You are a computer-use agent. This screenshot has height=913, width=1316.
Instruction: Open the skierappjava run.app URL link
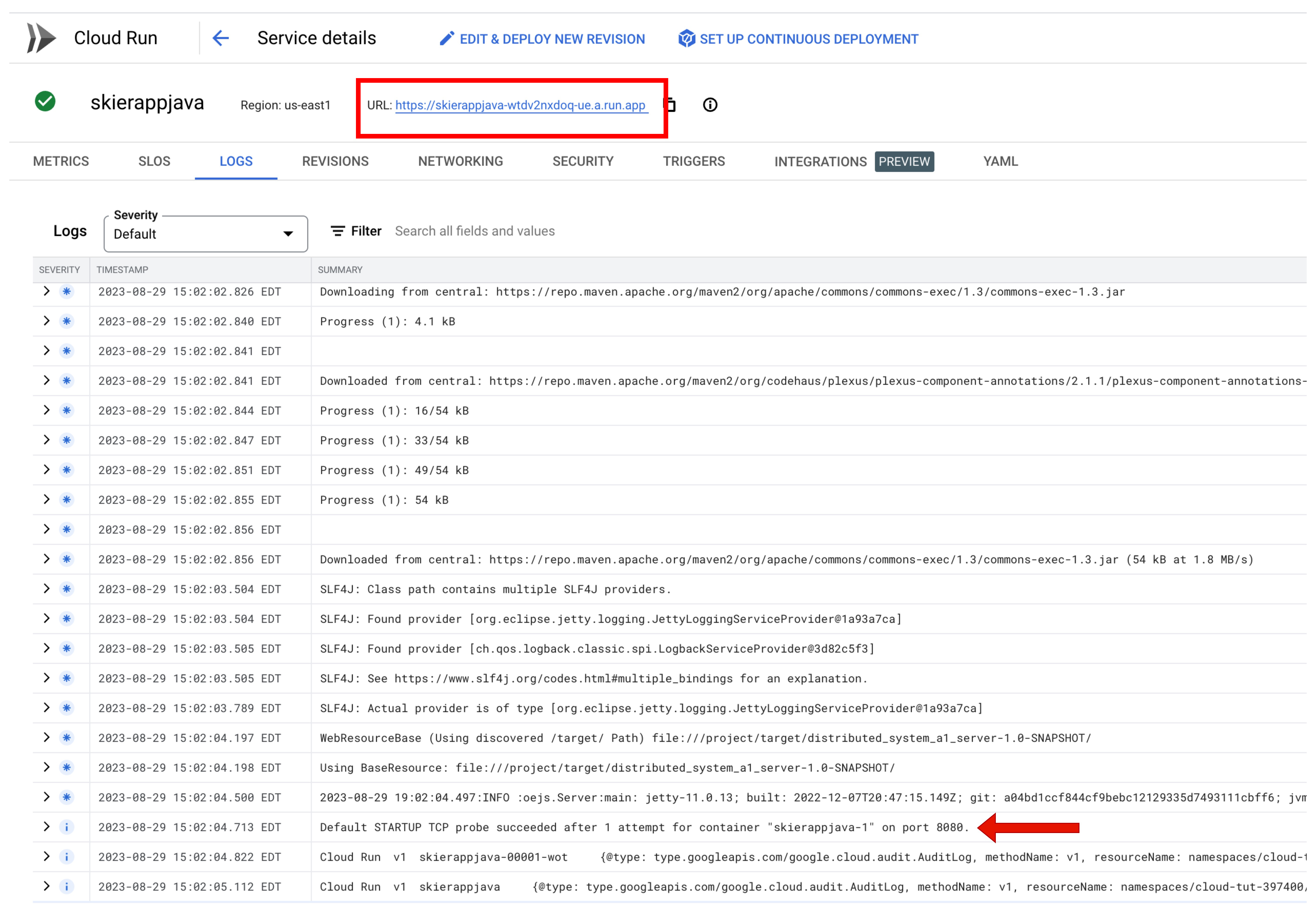[520, 105]
